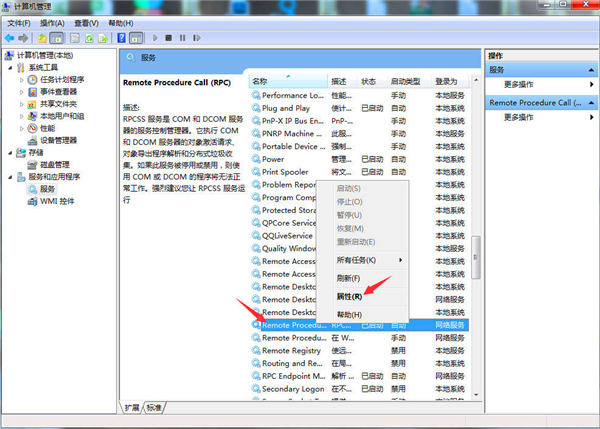Select 本地用户和组 icon in tree
This screenshot has height=429, width=600.
(x=33, y=116)
